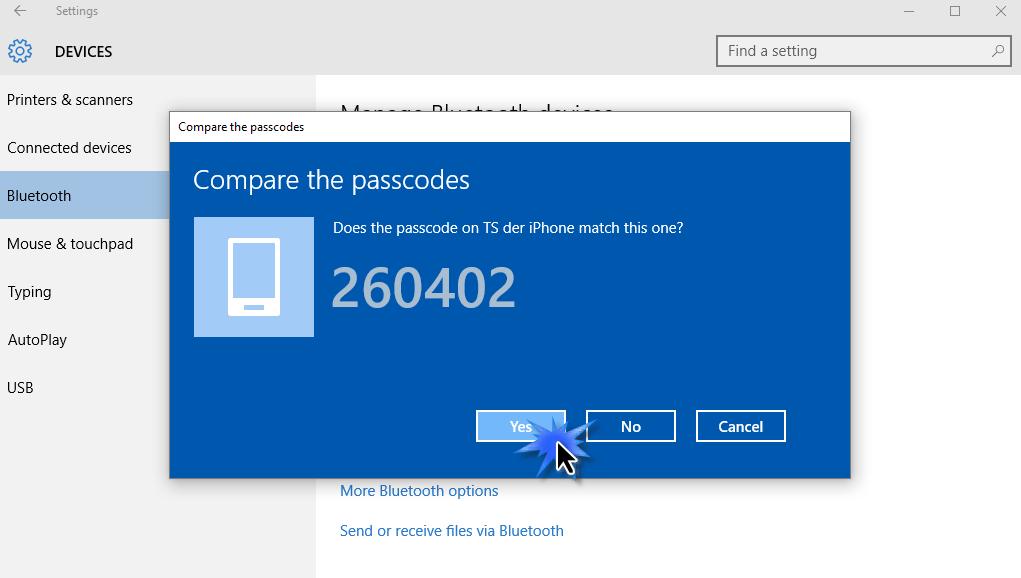Viewport: 1021px width, 578px height.
Task: Click the No button
Action: coord(630,426)
